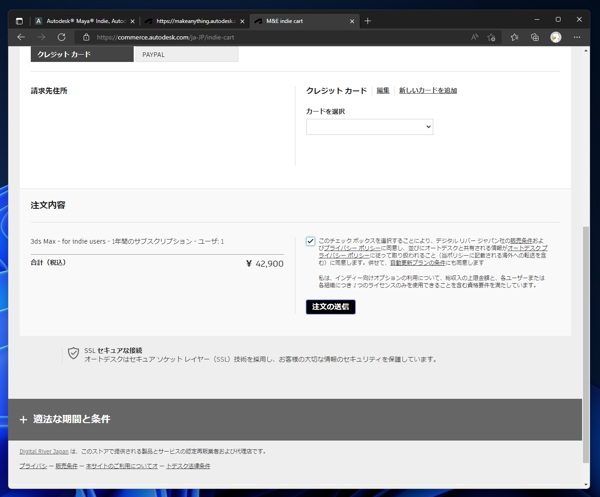Open browser collections

pyautogui.click(x=535, y=37)
